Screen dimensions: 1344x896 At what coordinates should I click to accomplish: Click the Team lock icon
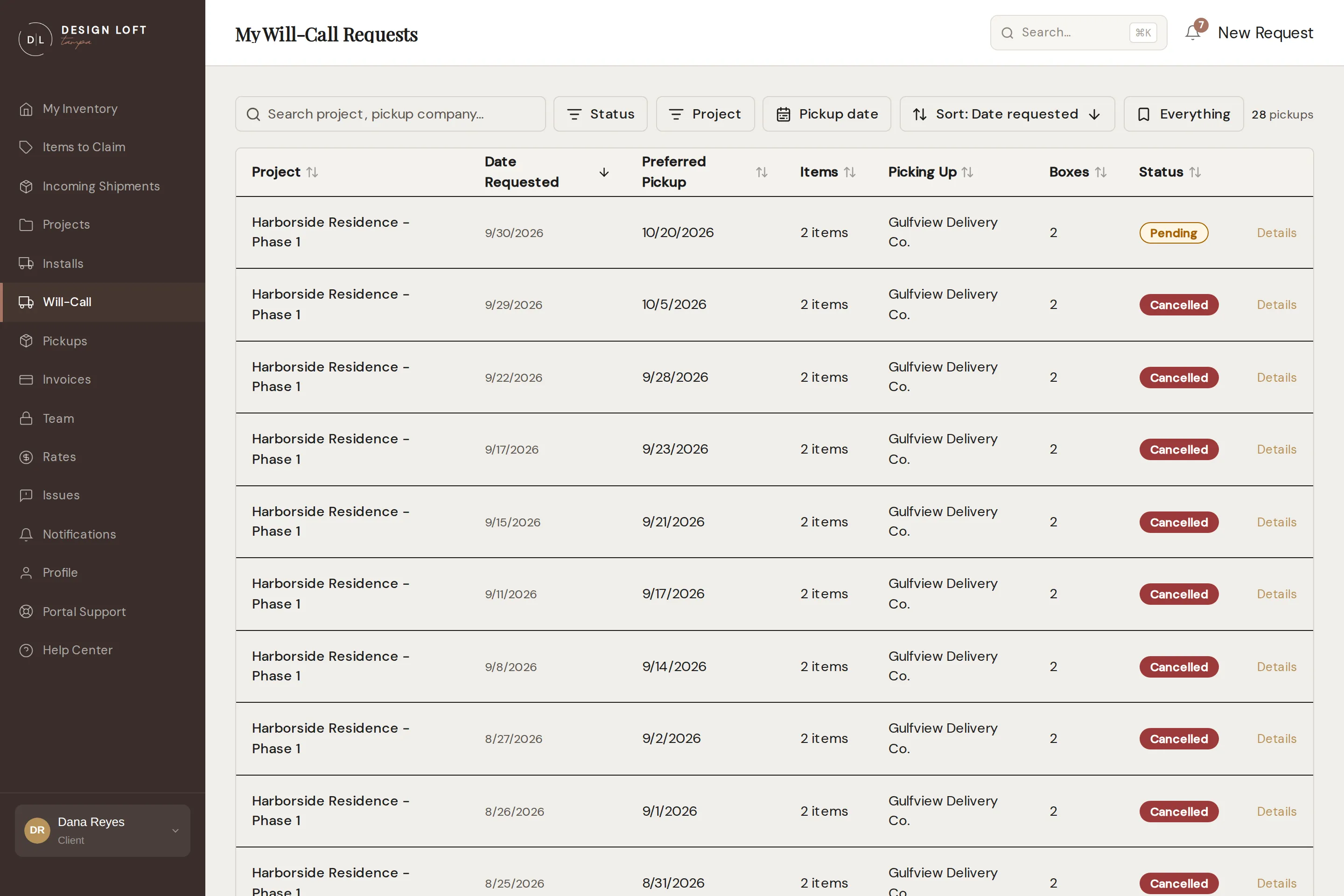click(x=26, y=418)
